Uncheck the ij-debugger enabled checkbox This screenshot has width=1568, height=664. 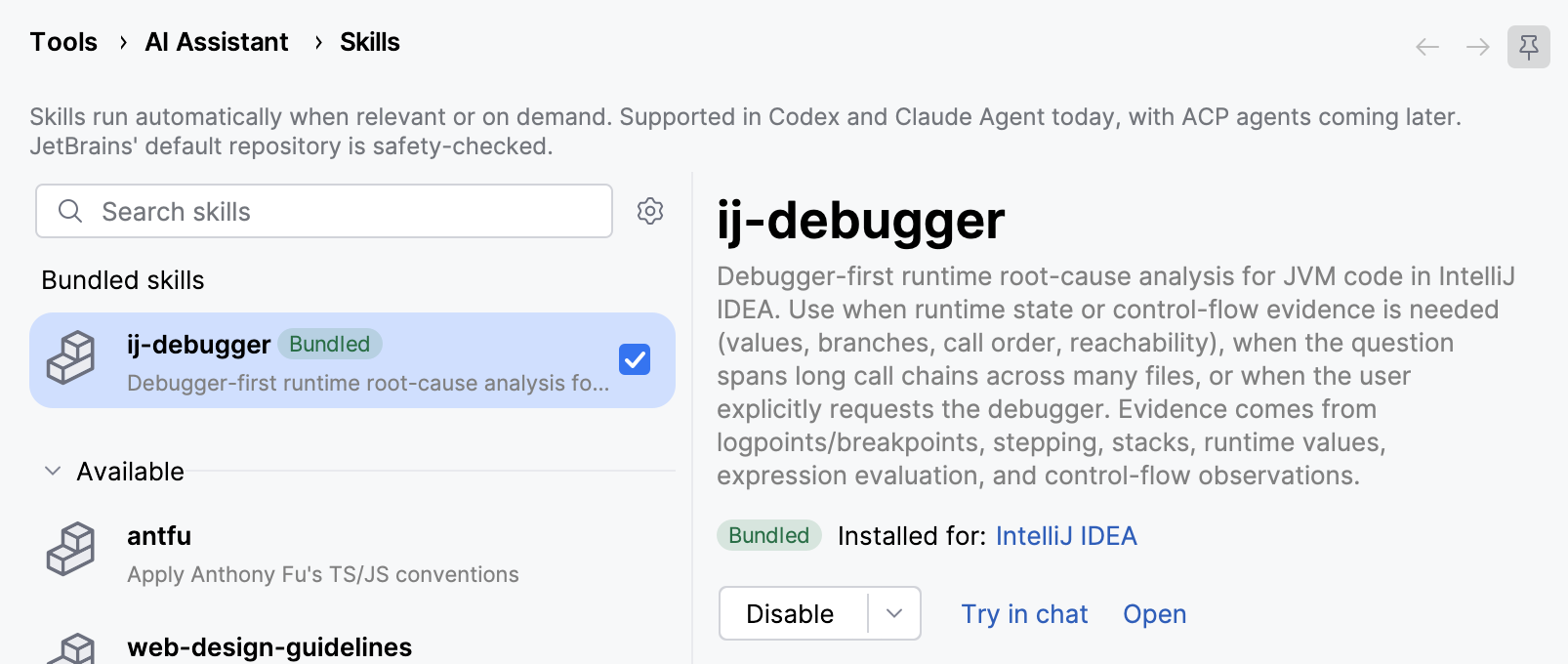[x=635, y=359]
